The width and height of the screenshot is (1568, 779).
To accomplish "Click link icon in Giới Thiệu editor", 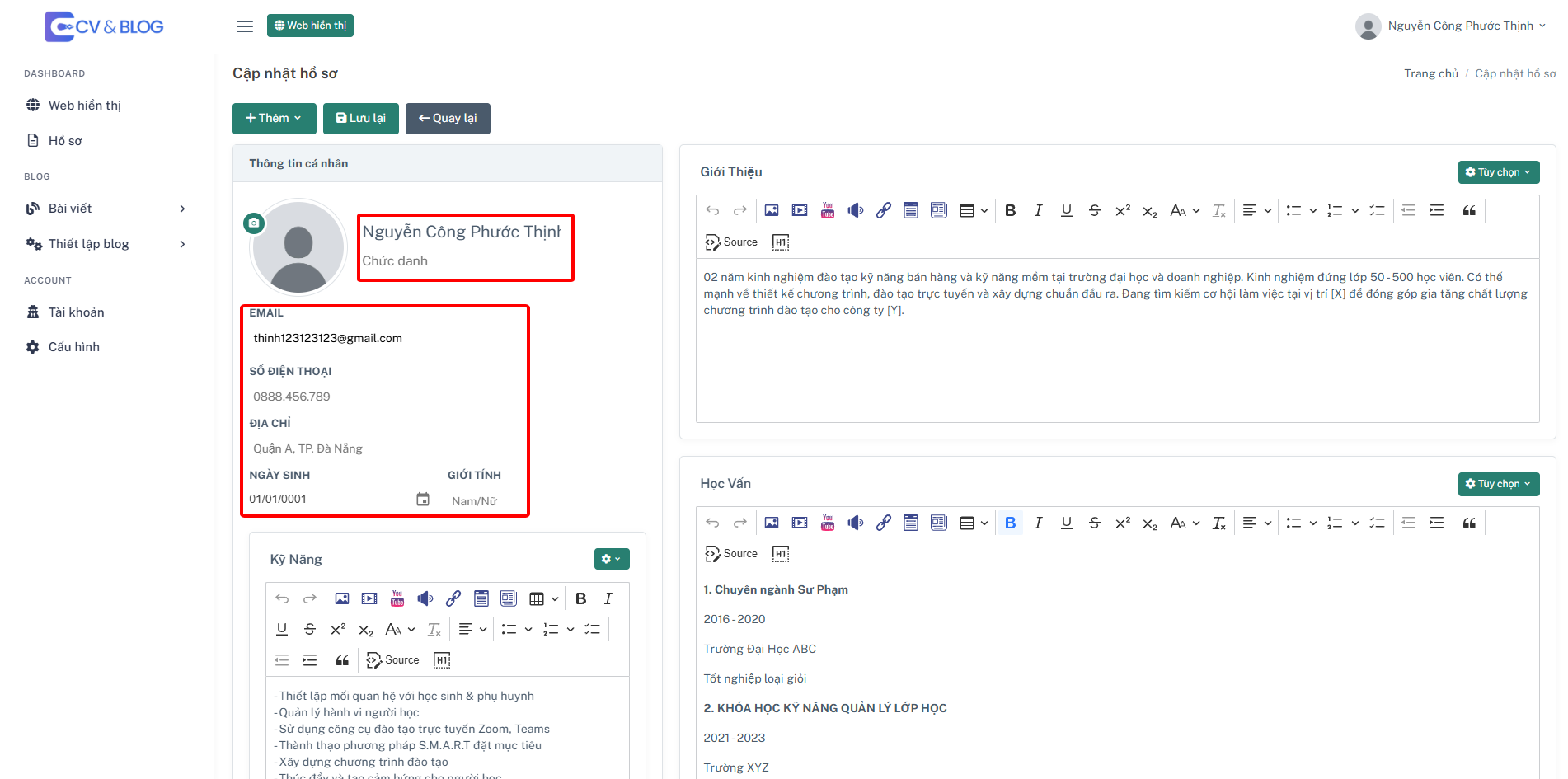I will click(884, 210).
